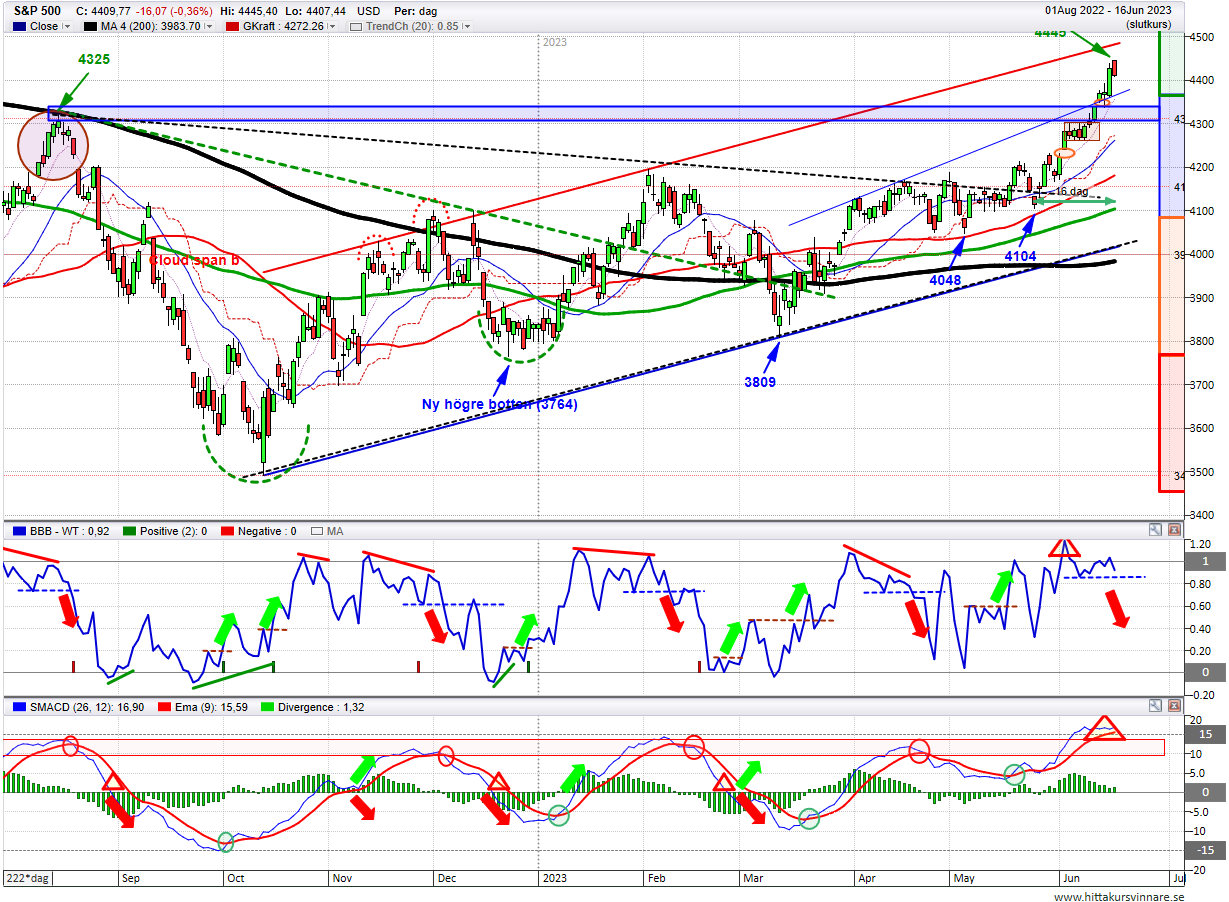Open settings wrench for the BBB panel
This screenshot has height=902, width=1229.
tap(1154, 530)
